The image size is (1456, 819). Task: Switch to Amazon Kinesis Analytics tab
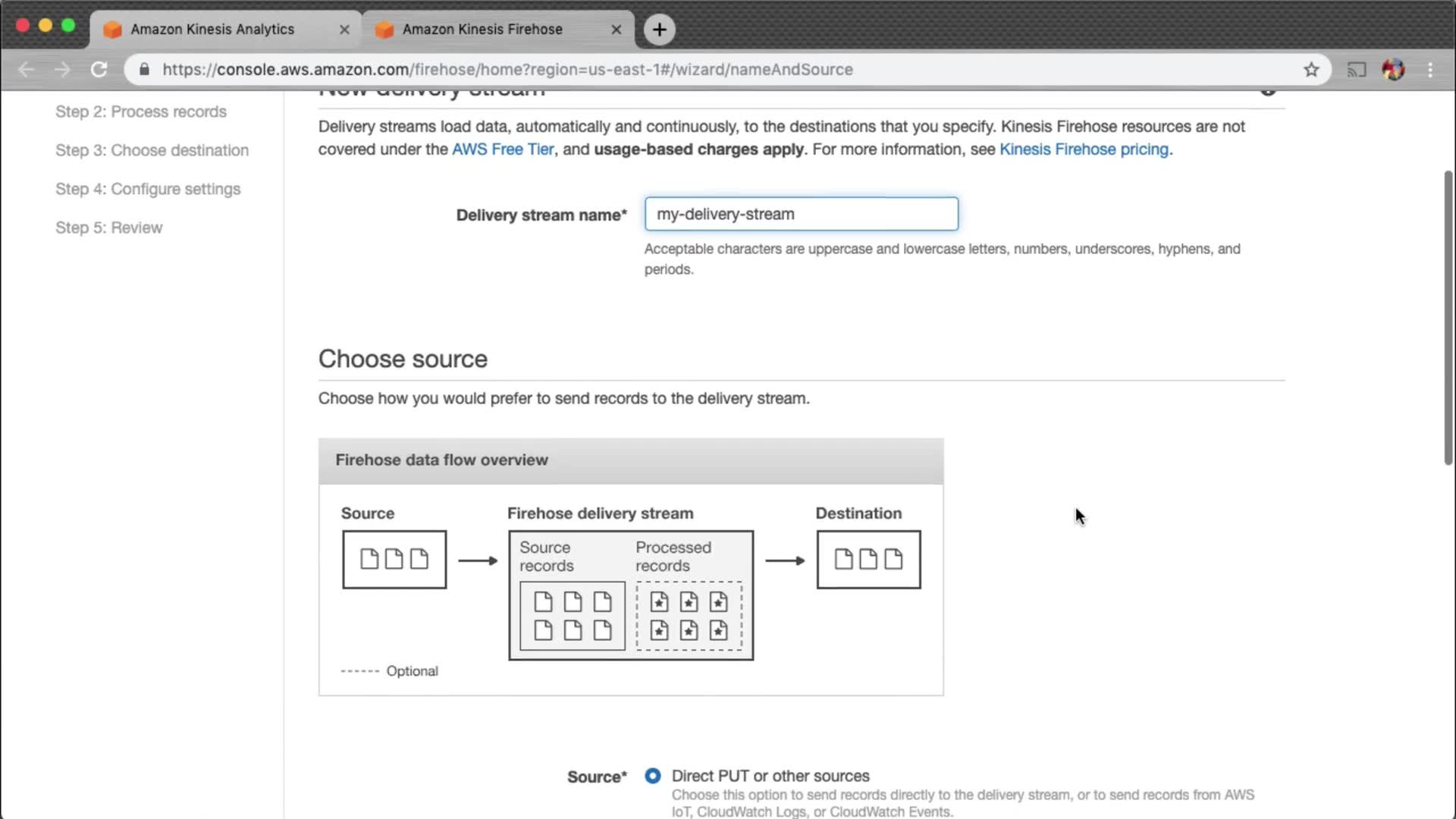point(212,30)
